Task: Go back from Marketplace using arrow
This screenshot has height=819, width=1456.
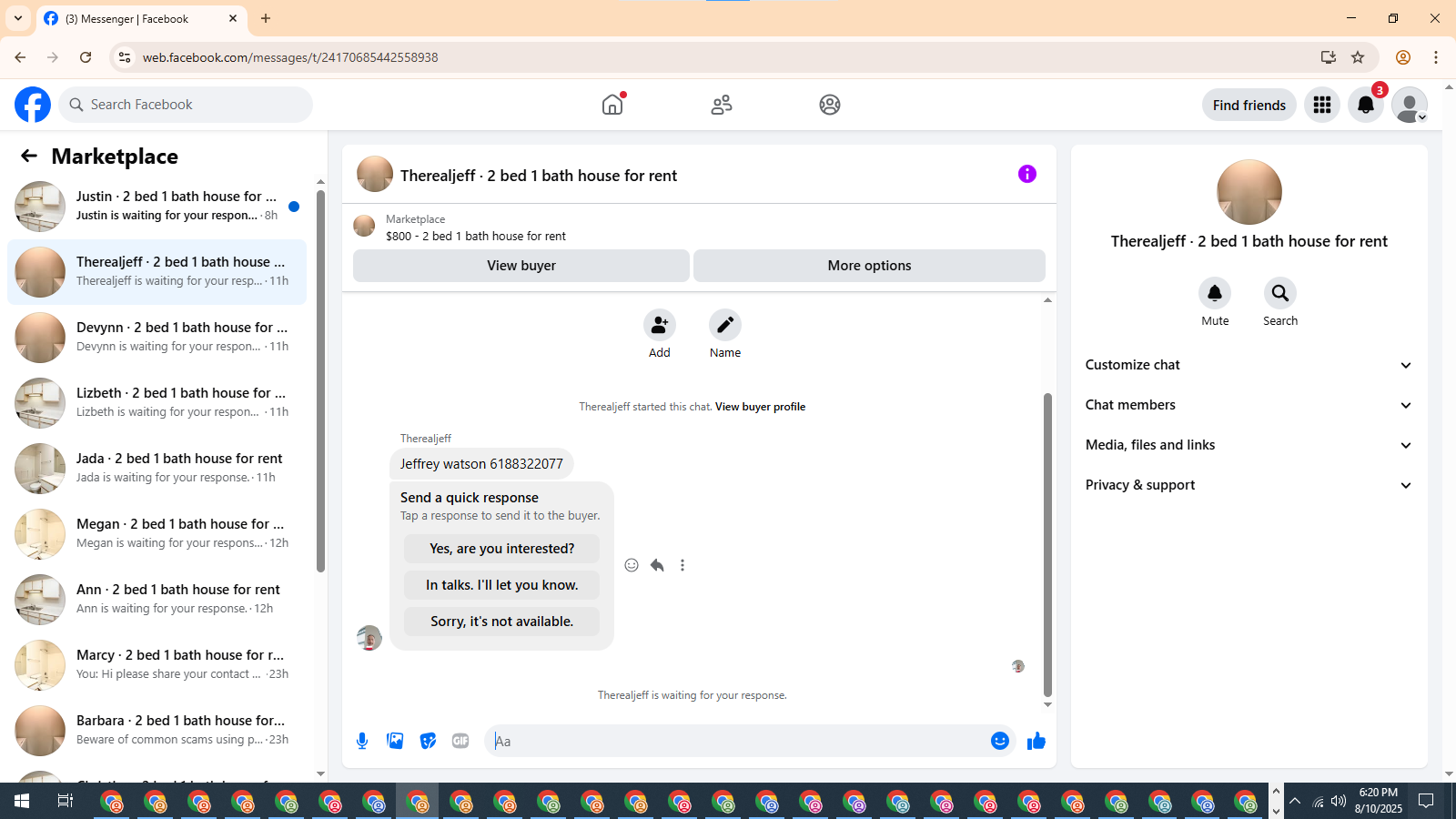Action: click(29, 156)
